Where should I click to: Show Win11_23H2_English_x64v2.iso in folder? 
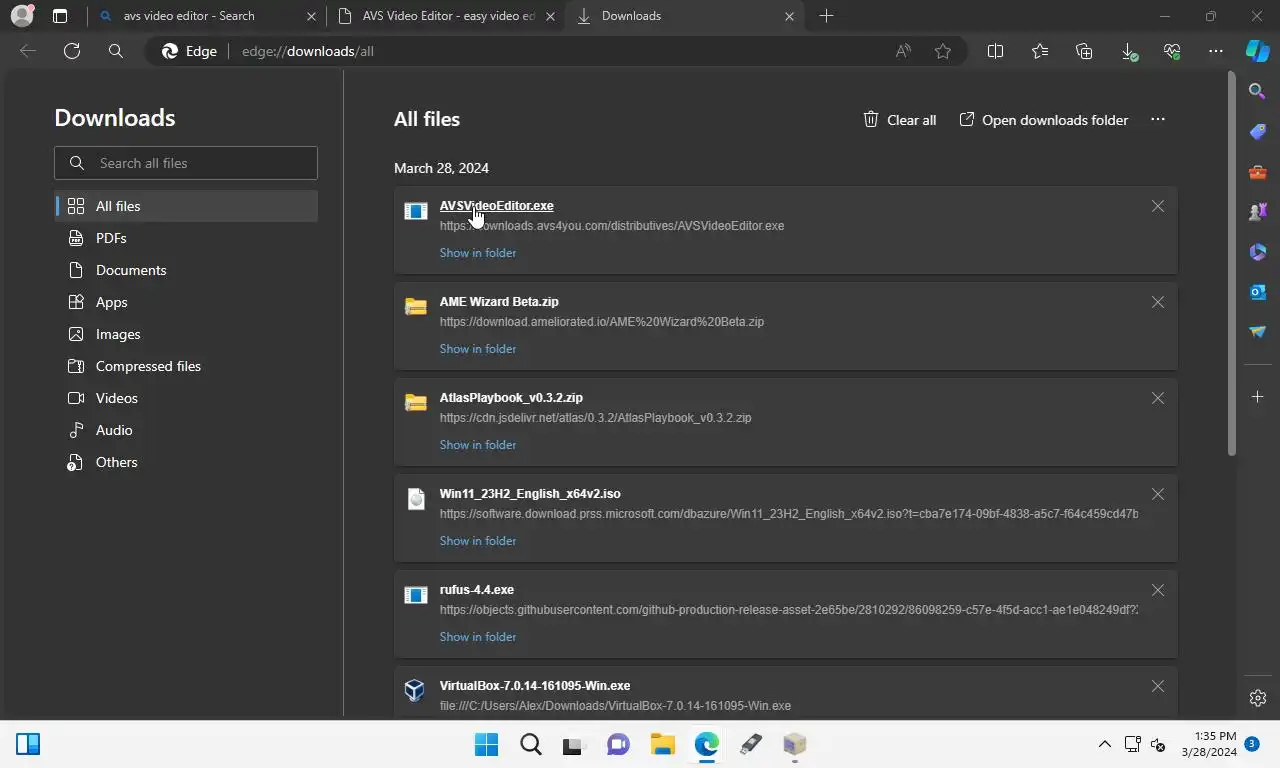click(x=478, y=541)
